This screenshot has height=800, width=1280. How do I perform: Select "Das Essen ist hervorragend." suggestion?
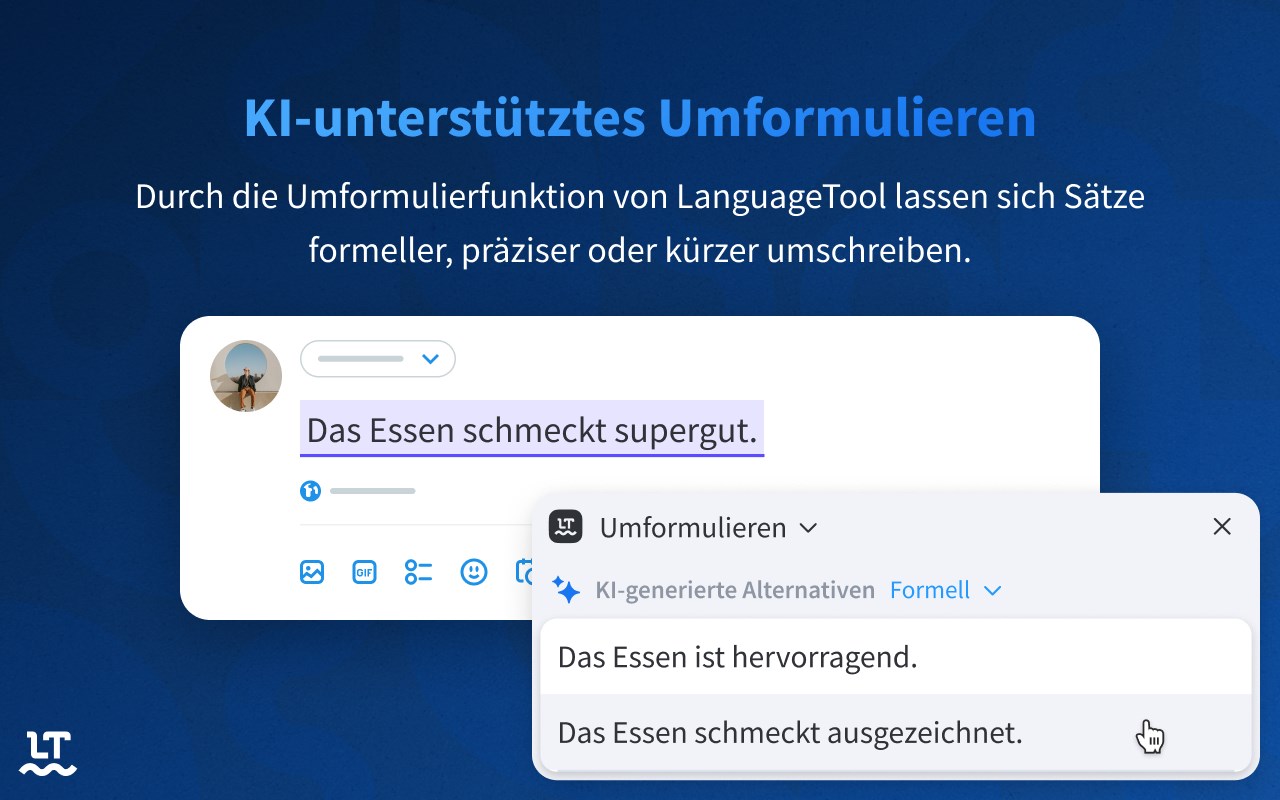point(737,657)
